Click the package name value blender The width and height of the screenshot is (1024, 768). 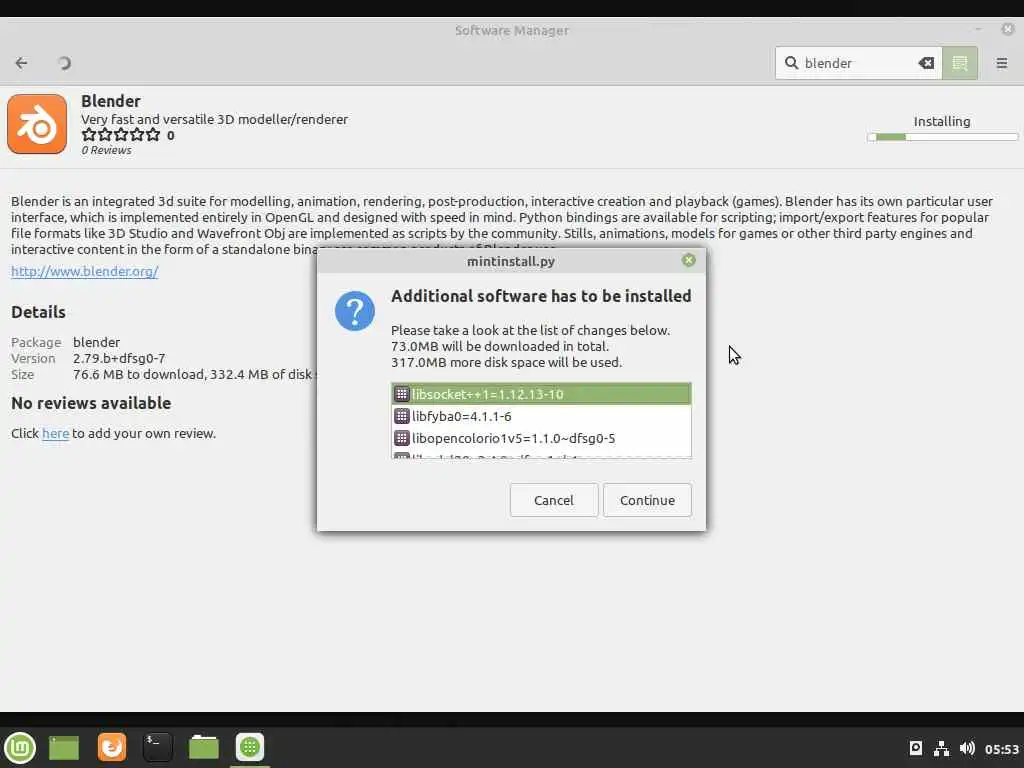(x=97, y=342)
